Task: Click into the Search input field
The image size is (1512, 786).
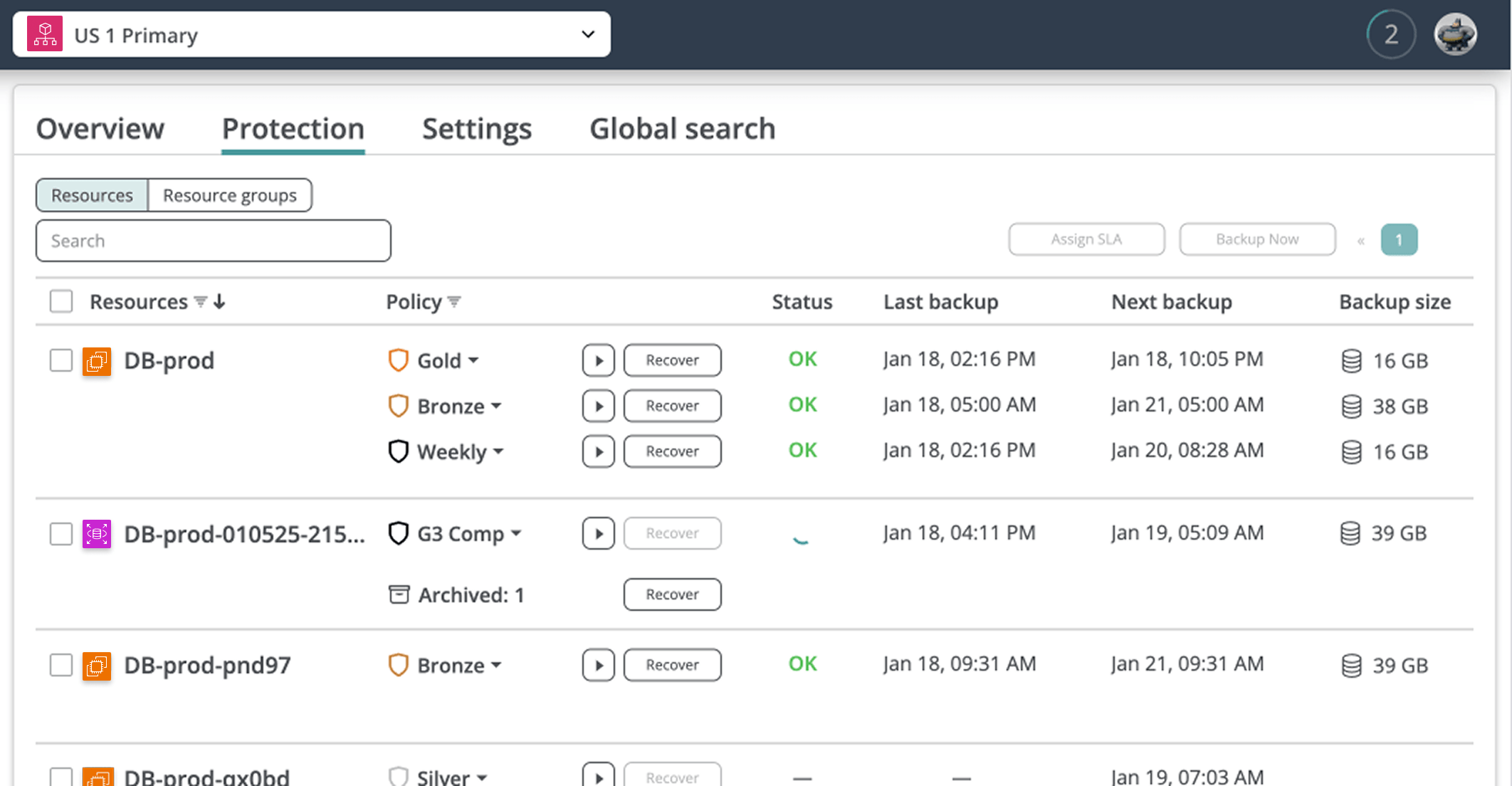Action: (213, 241)
